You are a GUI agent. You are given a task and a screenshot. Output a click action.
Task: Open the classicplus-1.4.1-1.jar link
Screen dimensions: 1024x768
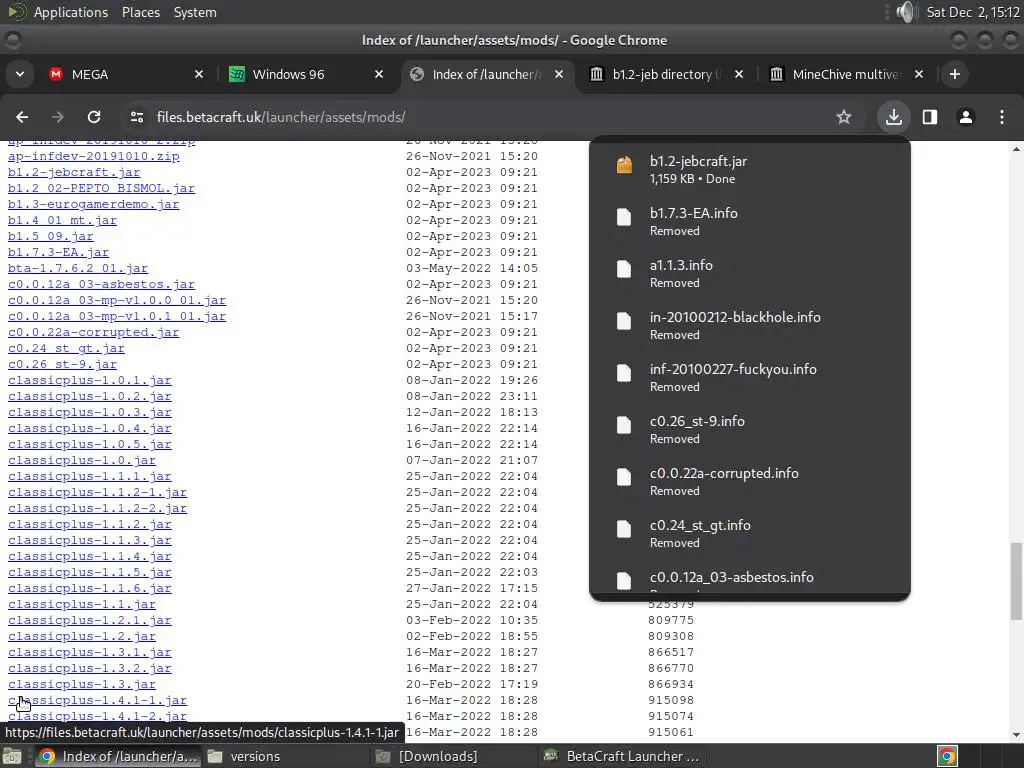(97, 700)
